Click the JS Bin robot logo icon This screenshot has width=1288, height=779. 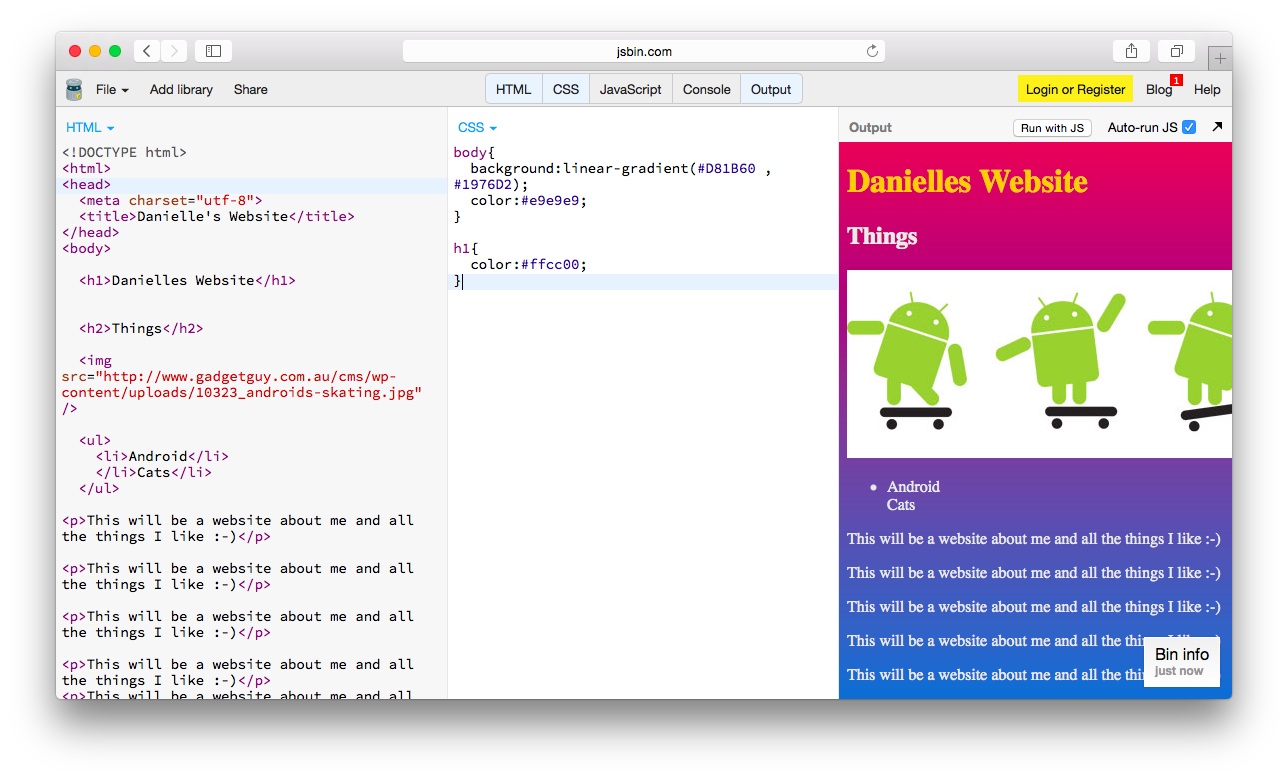(74, 90)
